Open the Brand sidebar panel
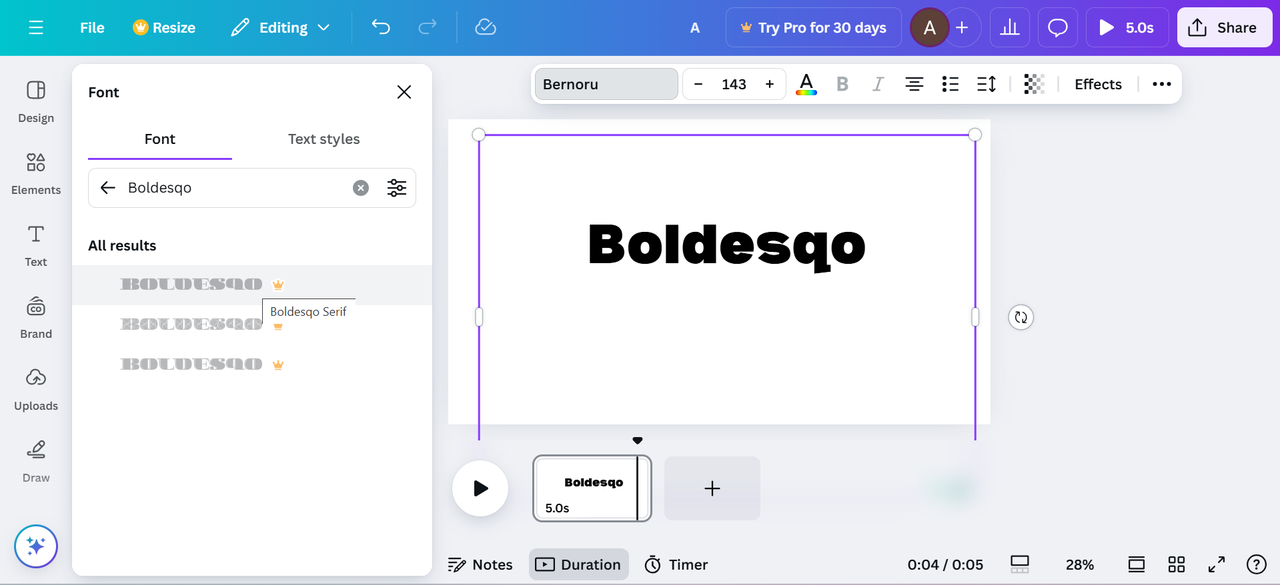The width and height of the screenshot is (1280, 585). click(36, 317)
